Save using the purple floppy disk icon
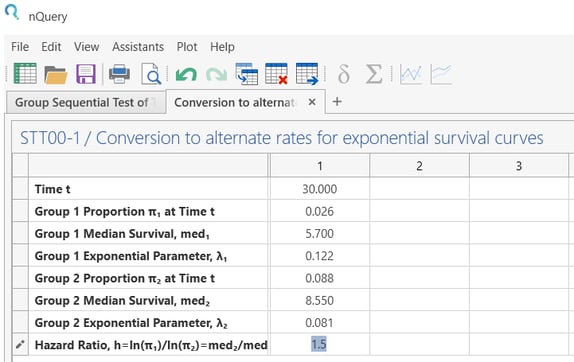574x362 pixels. pyautogui.click(x=86, y=74)
